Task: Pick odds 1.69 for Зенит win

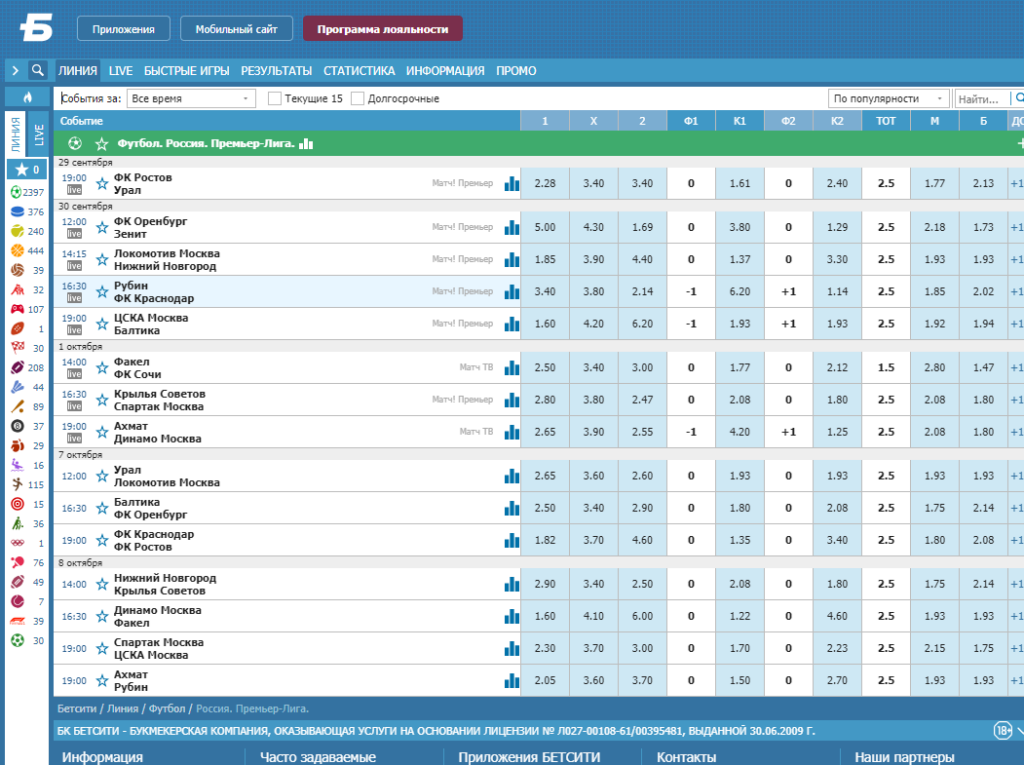Action: coord(642,227)
